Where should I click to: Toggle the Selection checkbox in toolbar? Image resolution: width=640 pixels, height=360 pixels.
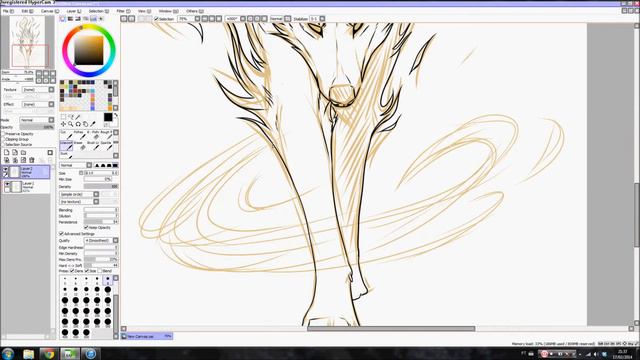click(156, 19)
